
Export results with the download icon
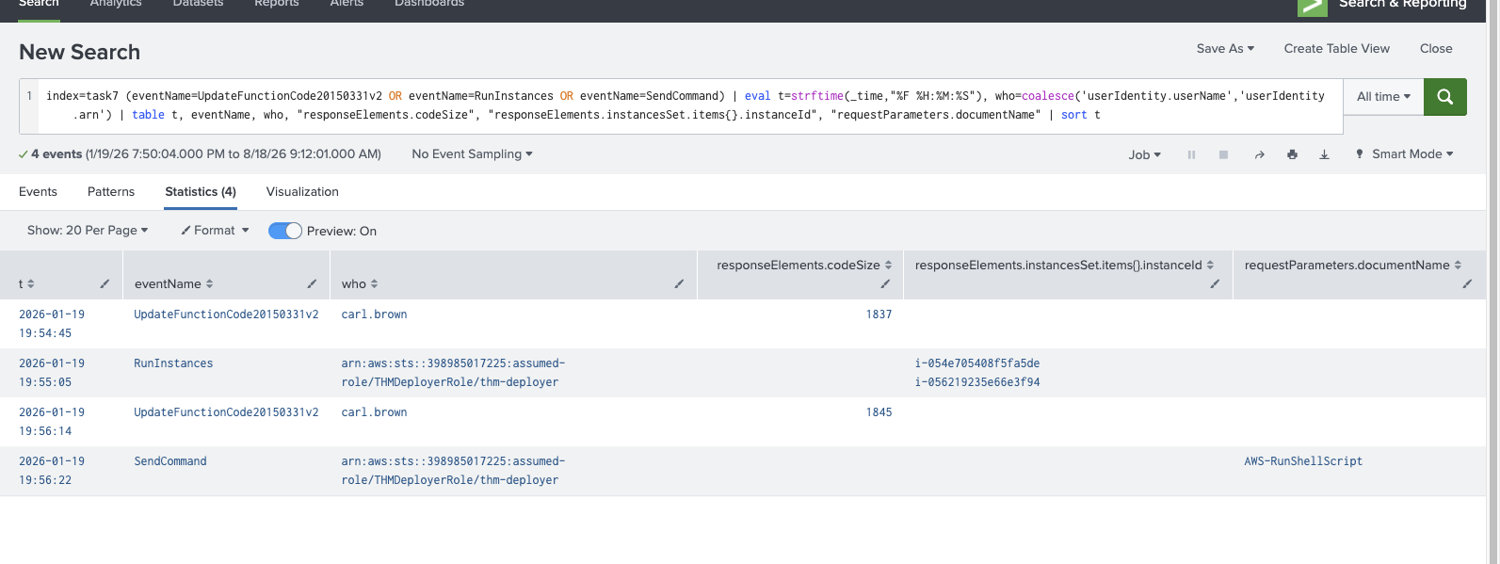(1324, 155)
